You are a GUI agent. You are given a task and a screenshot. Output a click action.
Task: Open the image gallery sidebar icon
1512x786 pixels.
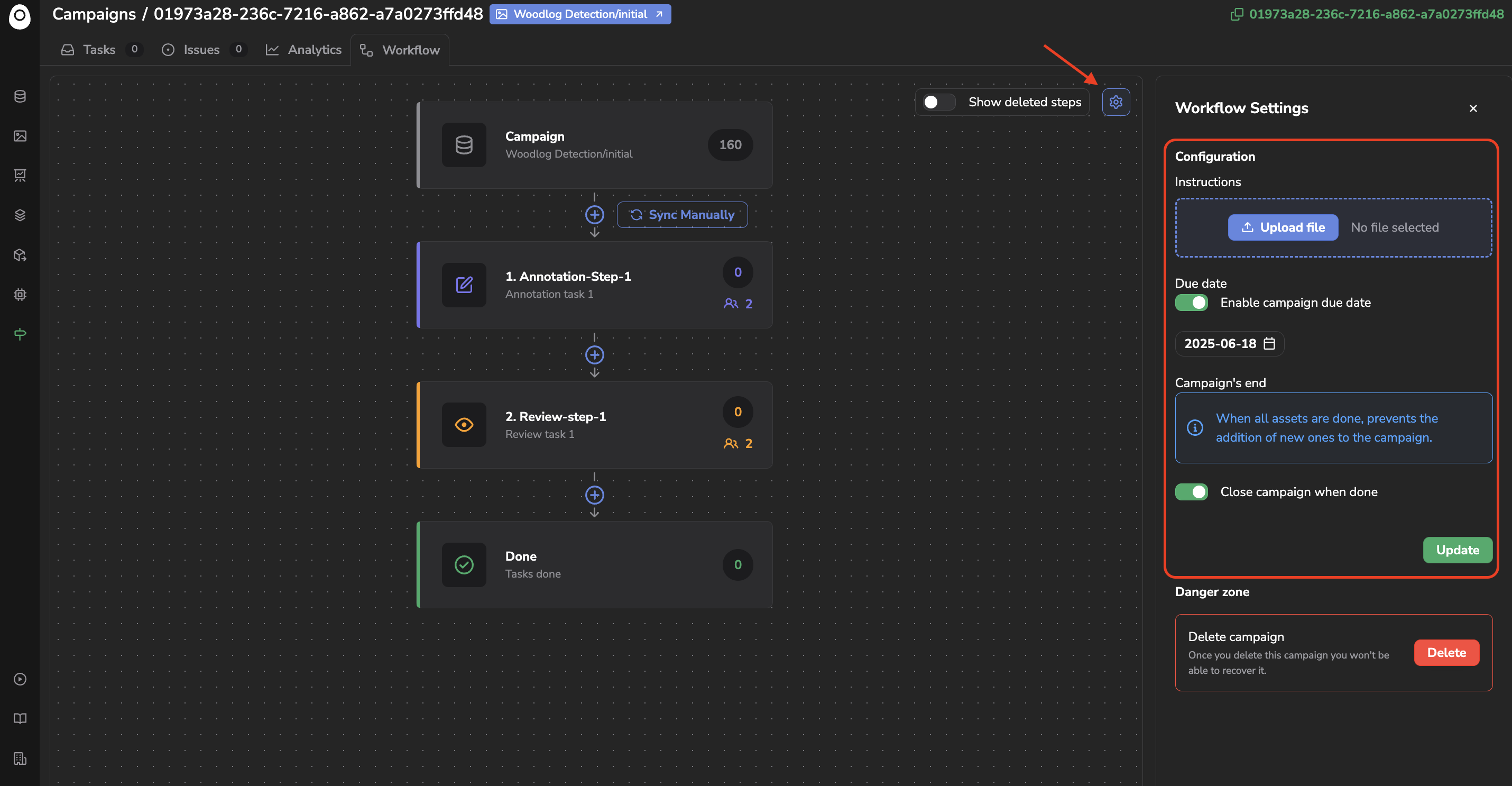click(x=20, y=136)
